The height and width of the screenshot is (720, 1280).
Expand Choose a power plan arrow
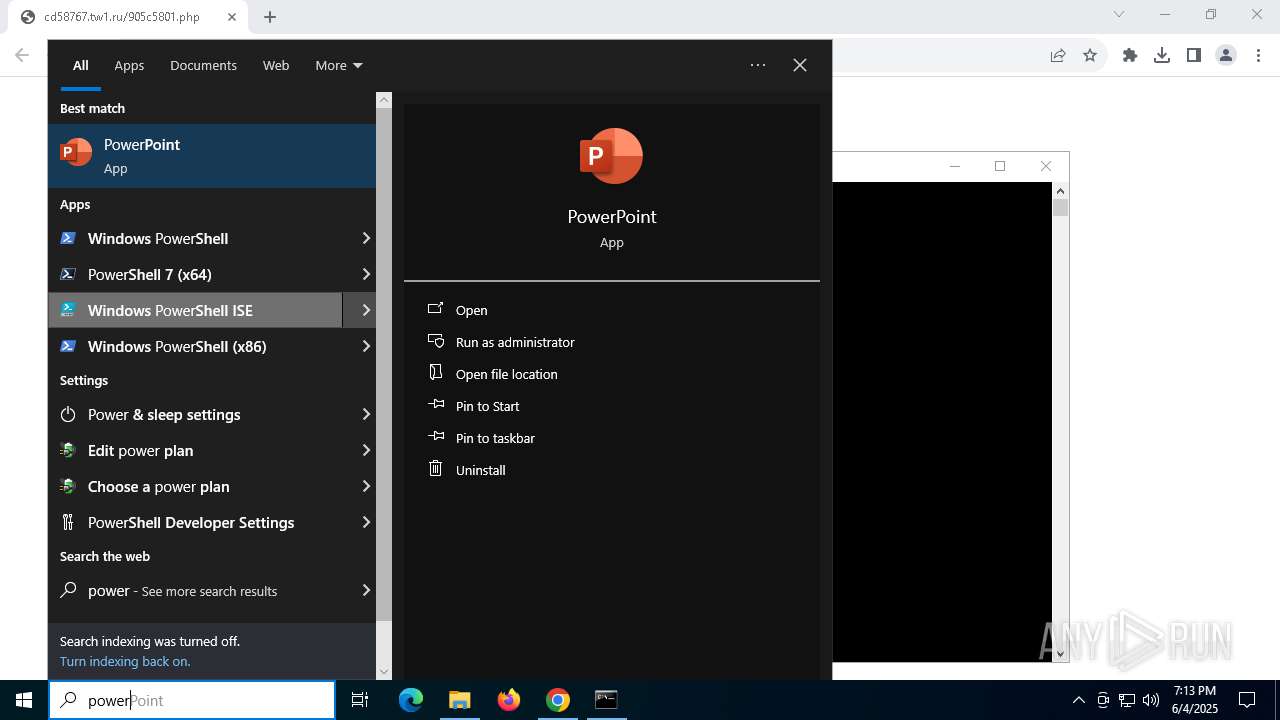tap(365, 486)
